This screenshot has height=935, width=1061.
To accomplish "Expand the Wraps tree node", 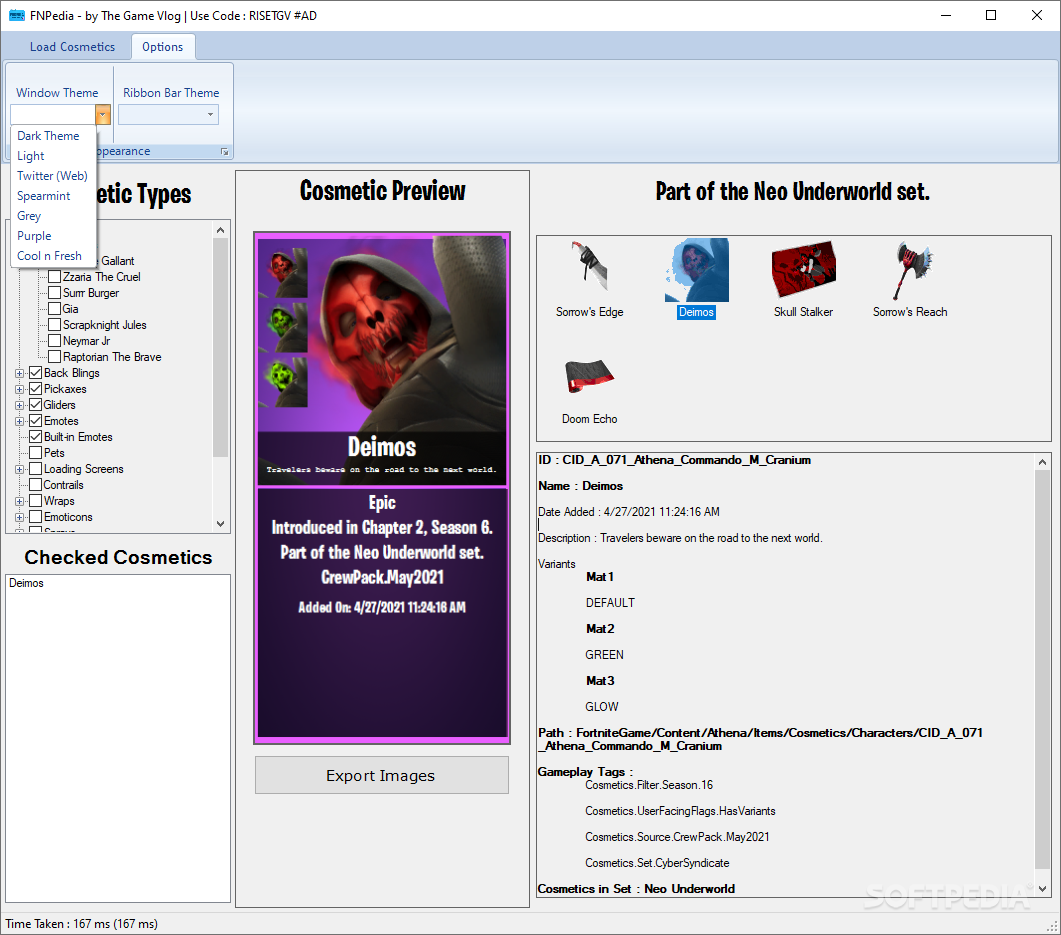I will 20,501.
